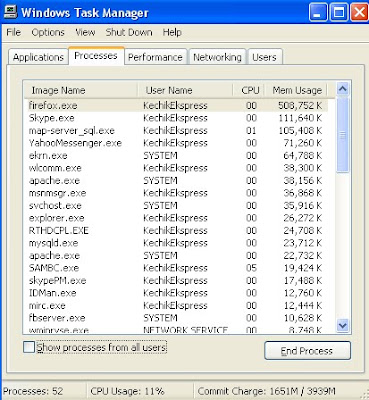369x400 pixels.
Task: Click the scrollbar down arrow
Action: (343, 324)
